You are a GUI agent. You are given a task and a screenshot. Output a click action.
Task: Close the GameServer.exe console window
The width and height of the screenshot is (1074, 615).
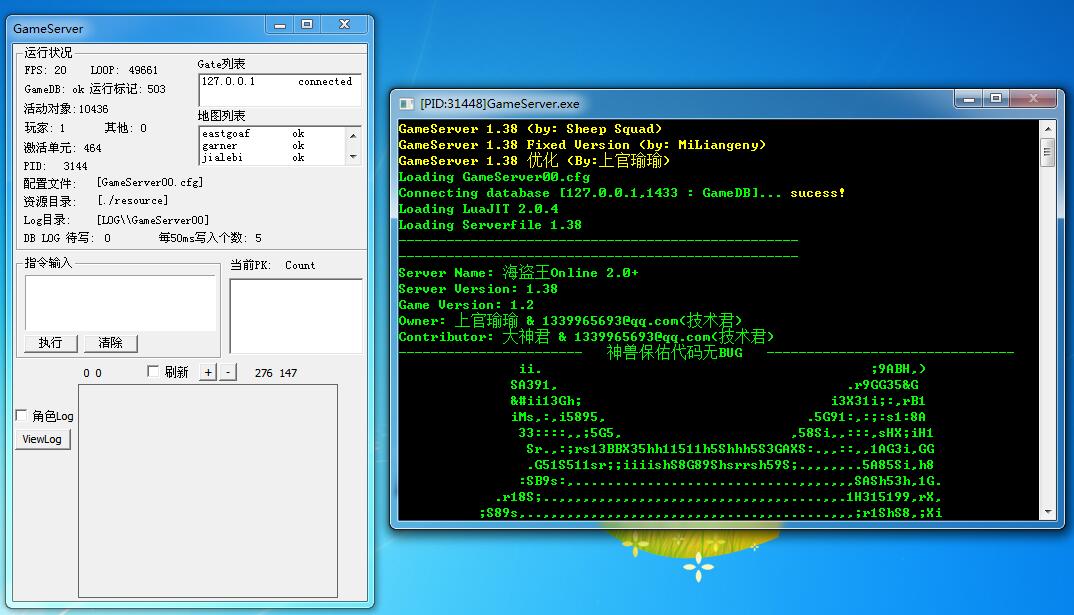point(1034,99)
